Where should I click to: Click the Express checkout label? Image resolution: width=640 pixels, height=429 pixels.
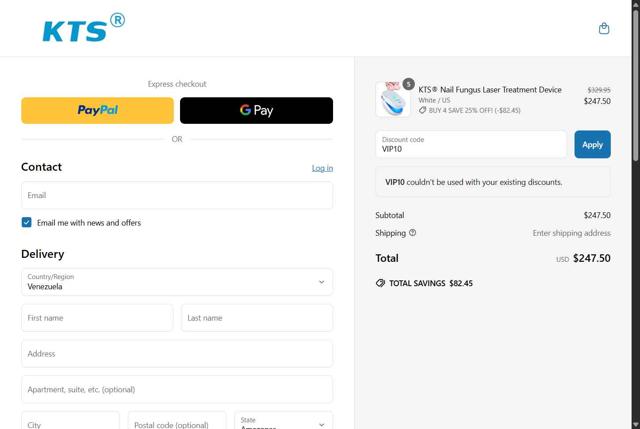[x=177, y=84]
